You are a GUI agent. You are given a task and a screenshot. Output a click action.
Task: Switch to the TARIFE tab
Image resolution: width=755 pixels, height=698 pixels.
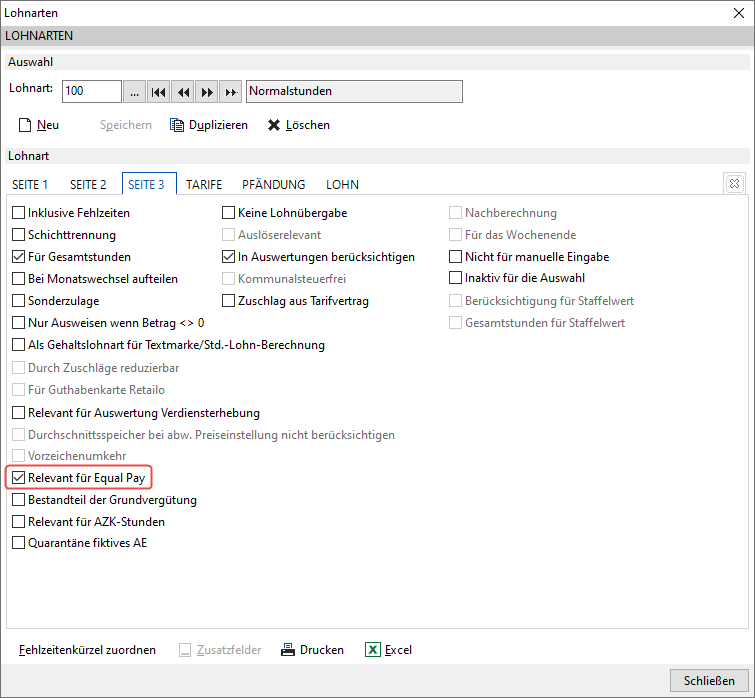[x=204, y=185]
